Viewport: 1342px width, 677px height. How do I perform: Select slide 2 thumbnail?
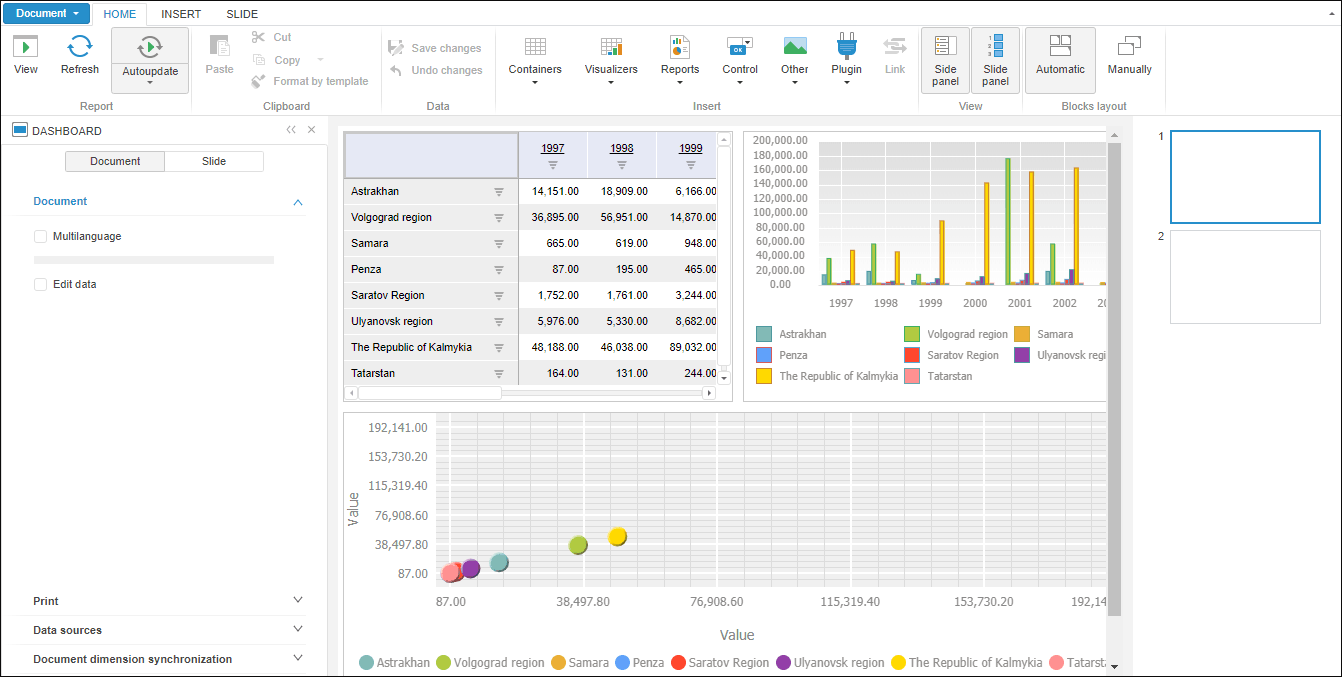(1245, 277)
